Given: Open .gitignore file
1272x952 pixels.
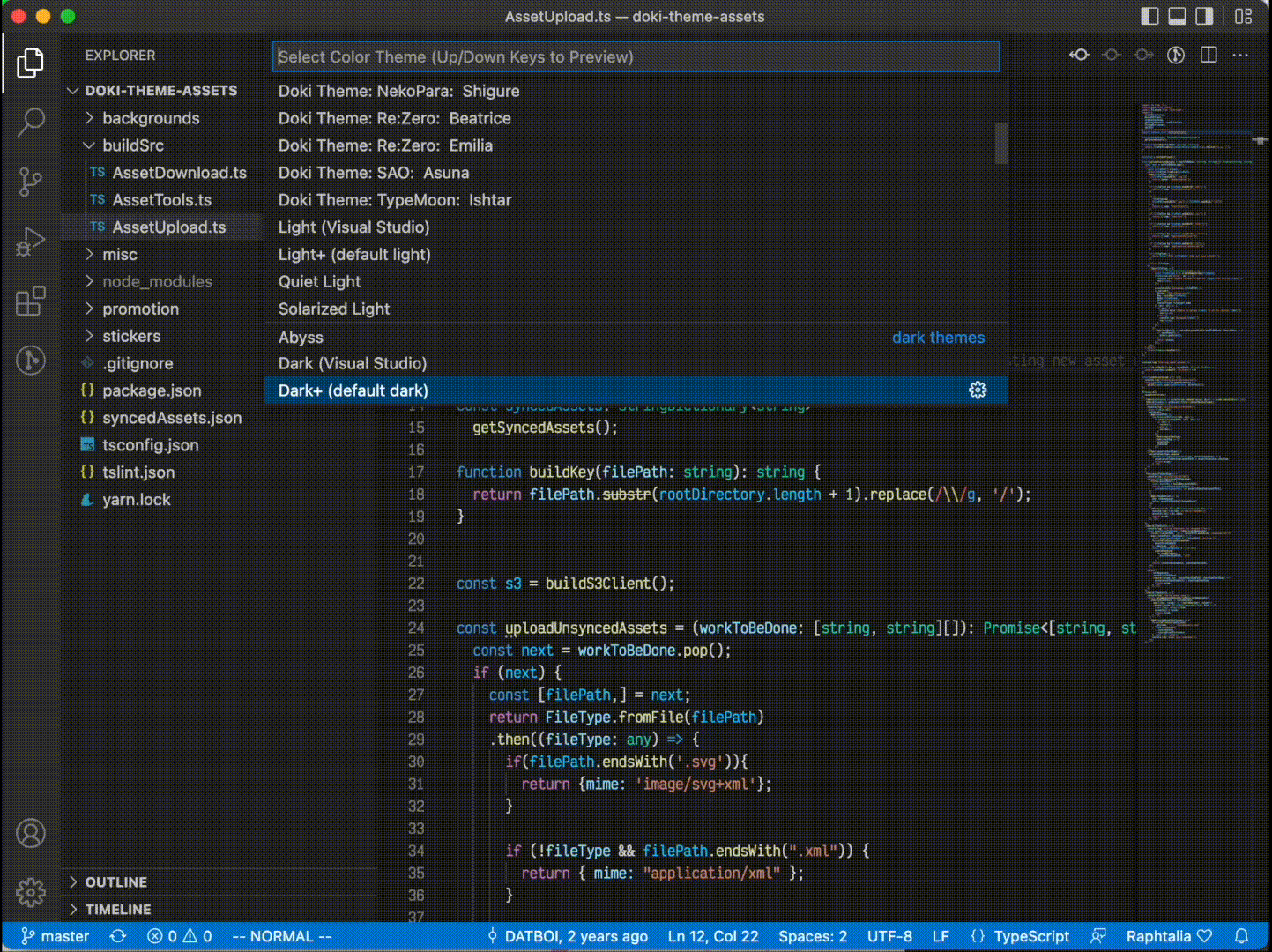Looking at the screenshot, I should pos(138,364).
